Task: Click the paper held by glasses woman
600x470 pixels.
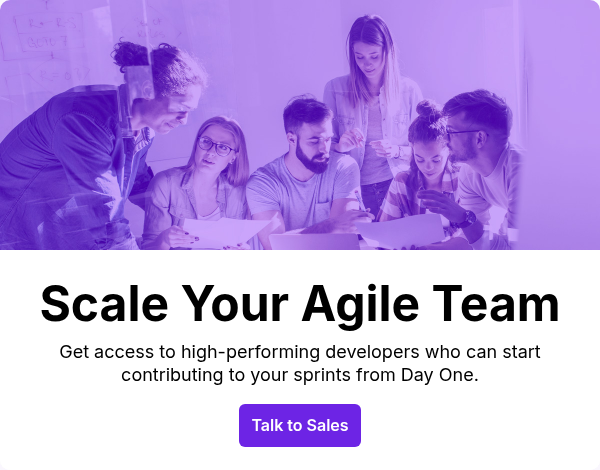Action: tap(222, 232)
